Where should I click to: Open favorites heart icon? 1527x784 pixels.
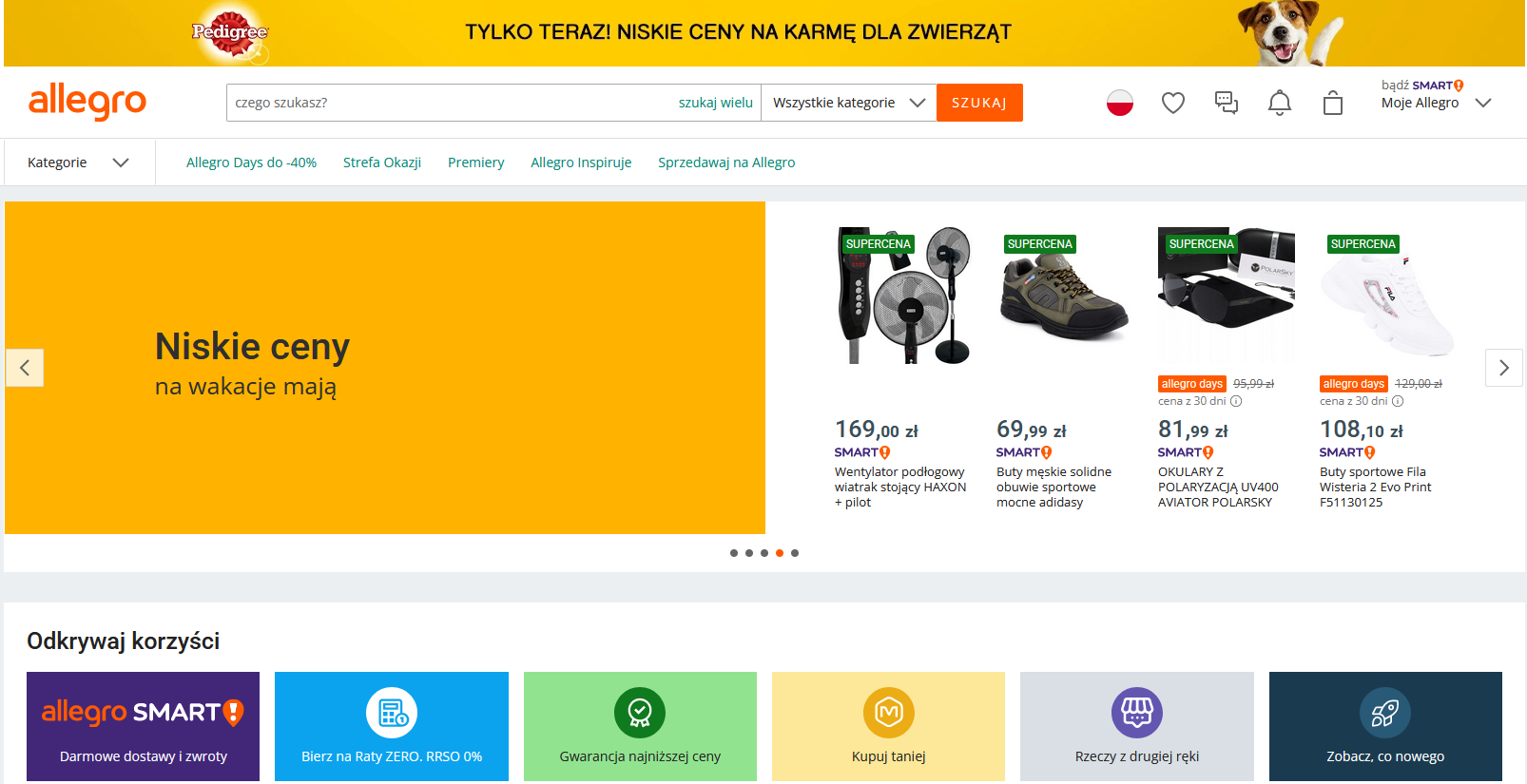[x=1173, y=103]
